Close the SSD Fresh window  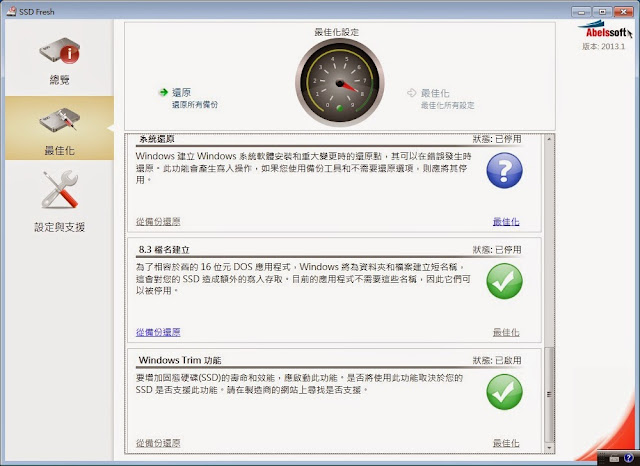point(623,12)
